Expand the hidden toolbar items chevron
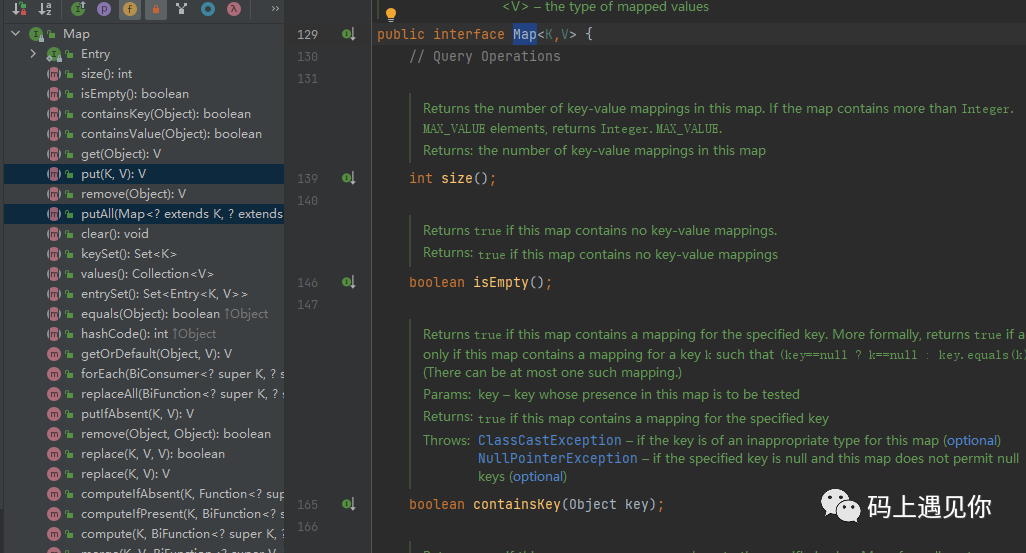The width and height of the screenshot is (1026, 553). point(275,9)
